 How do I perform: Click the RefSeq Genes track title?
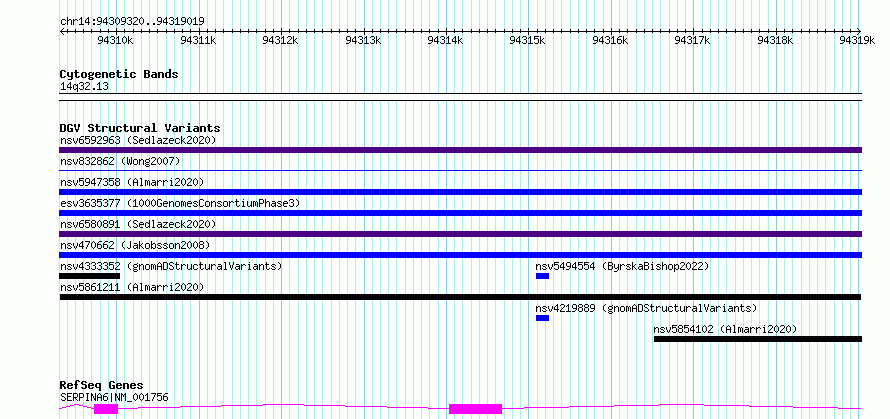tap(101, 386)
